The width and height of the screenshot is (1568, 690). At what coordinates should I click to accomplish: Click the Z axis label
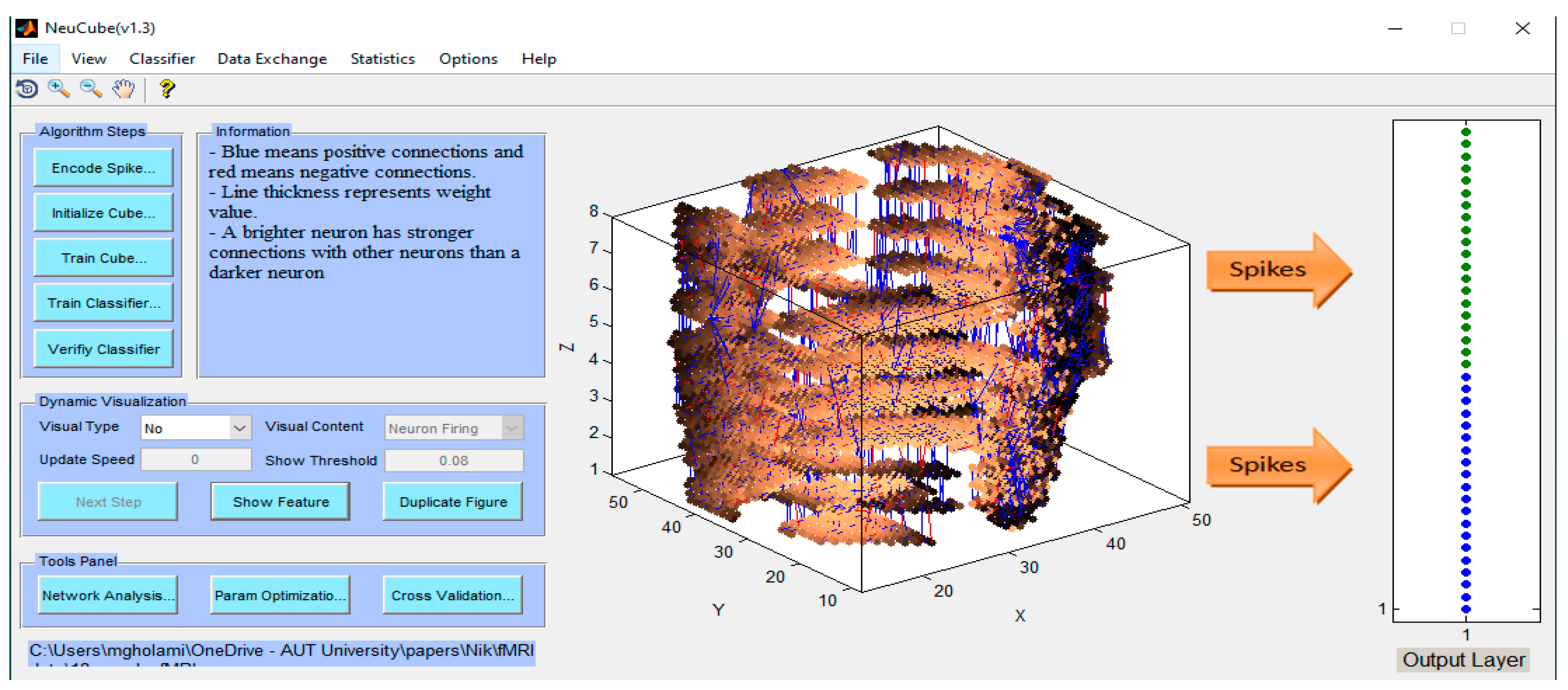tap(567, 347)
